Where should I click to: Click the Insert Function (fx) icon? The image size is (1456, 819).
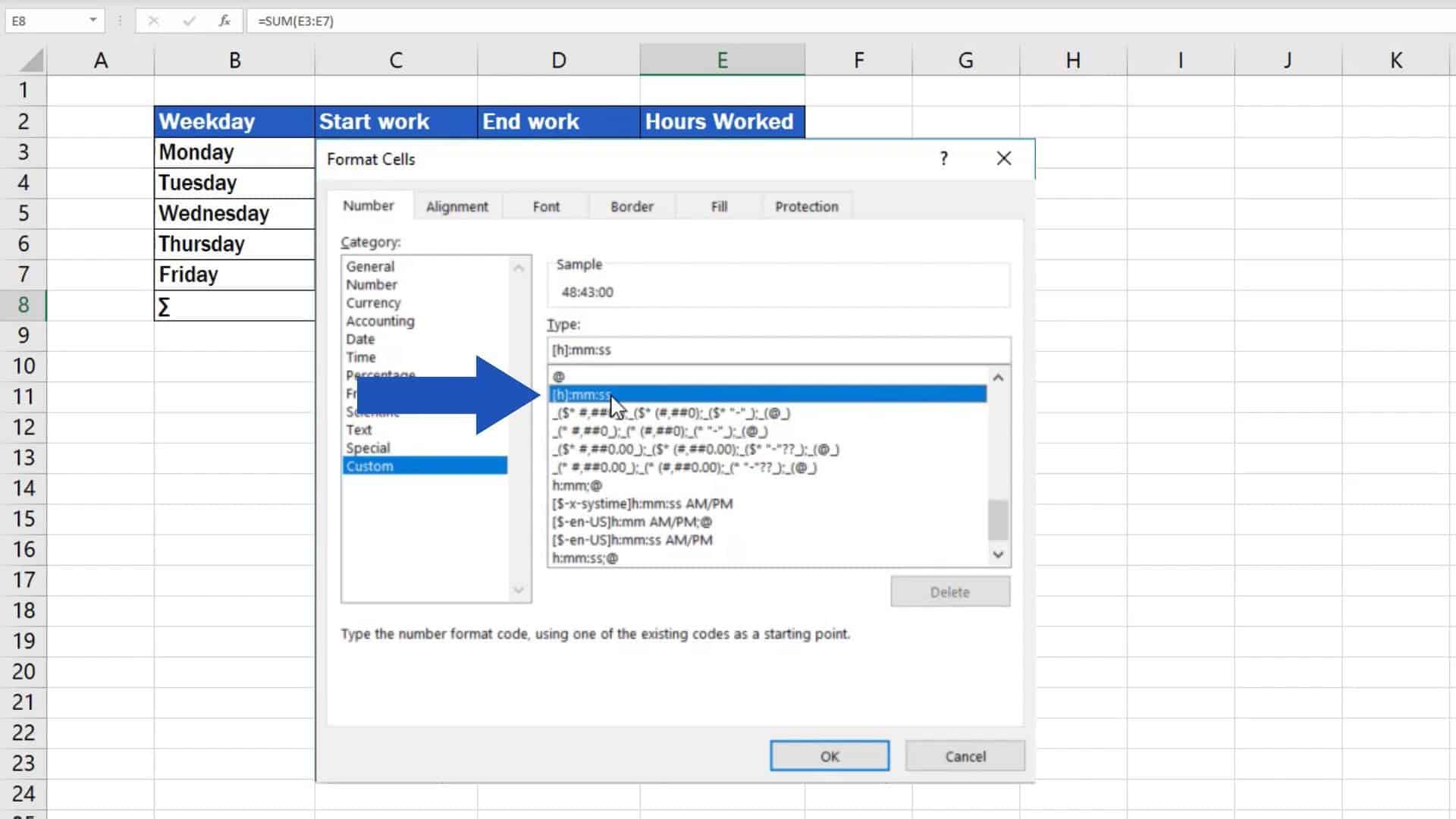224,20
